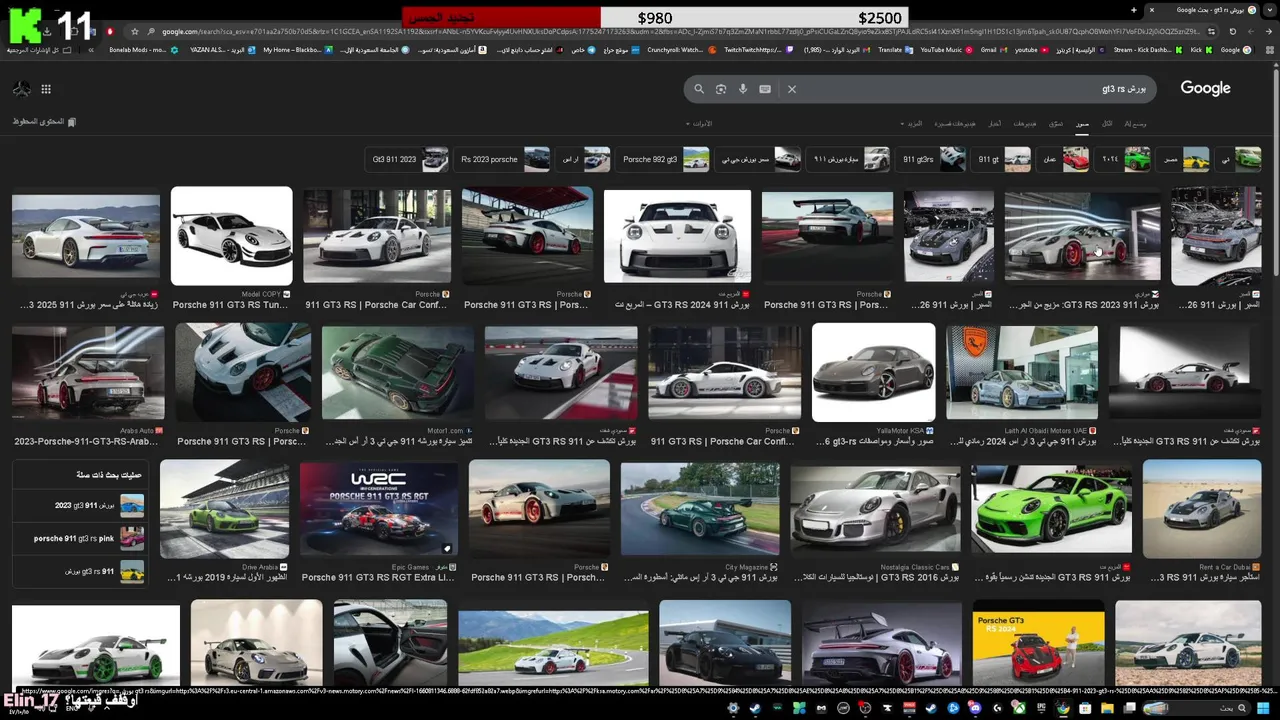Screen dimensions: 1280x720
Task: Open the Google apps grid icon
Action: (x=46, y=89)
